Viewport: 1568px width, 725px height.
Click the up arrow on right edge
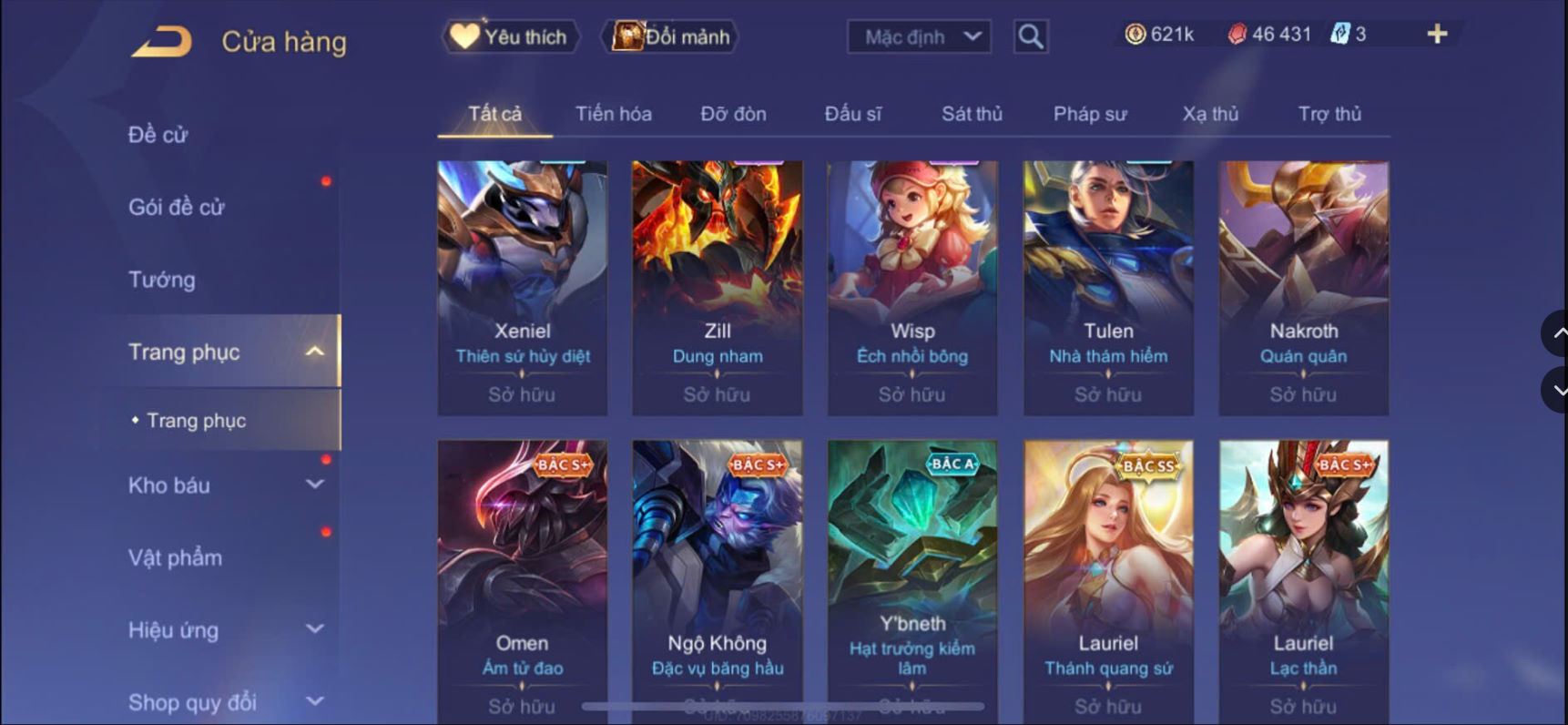pyautogui.click(x=1555, y=333)
